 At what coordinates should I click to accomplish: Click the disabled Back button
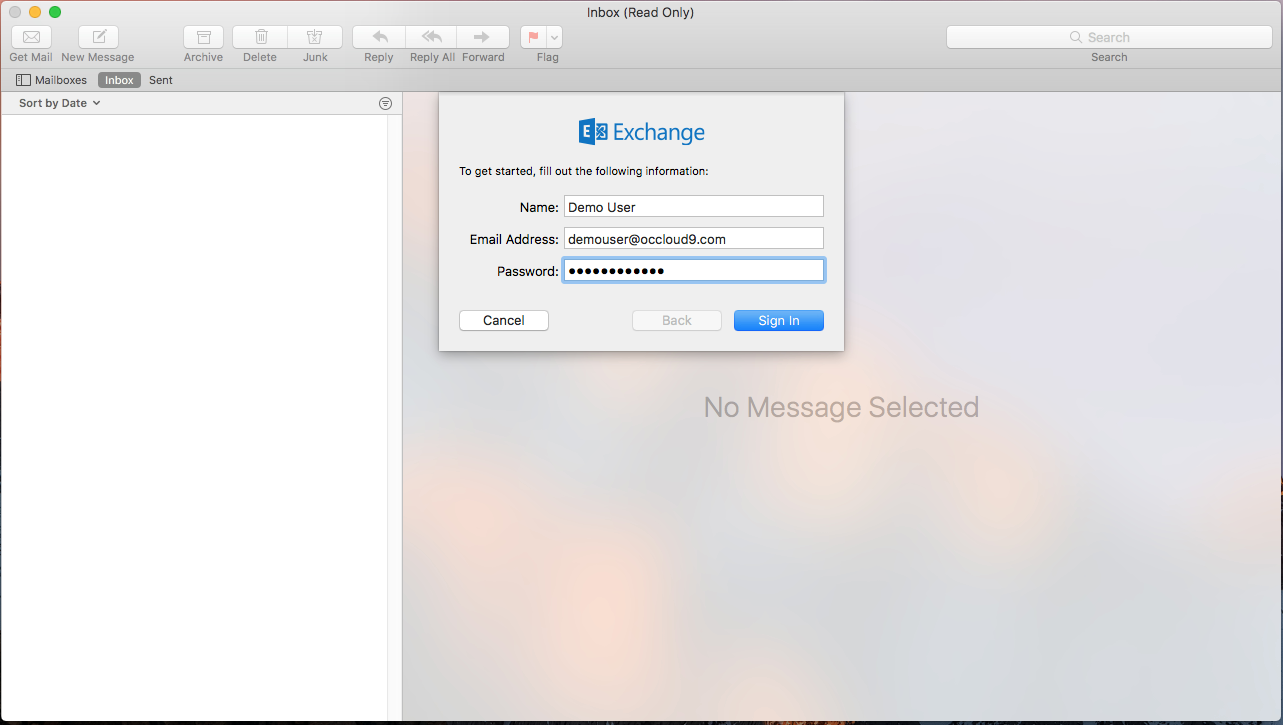coord(677,320)
